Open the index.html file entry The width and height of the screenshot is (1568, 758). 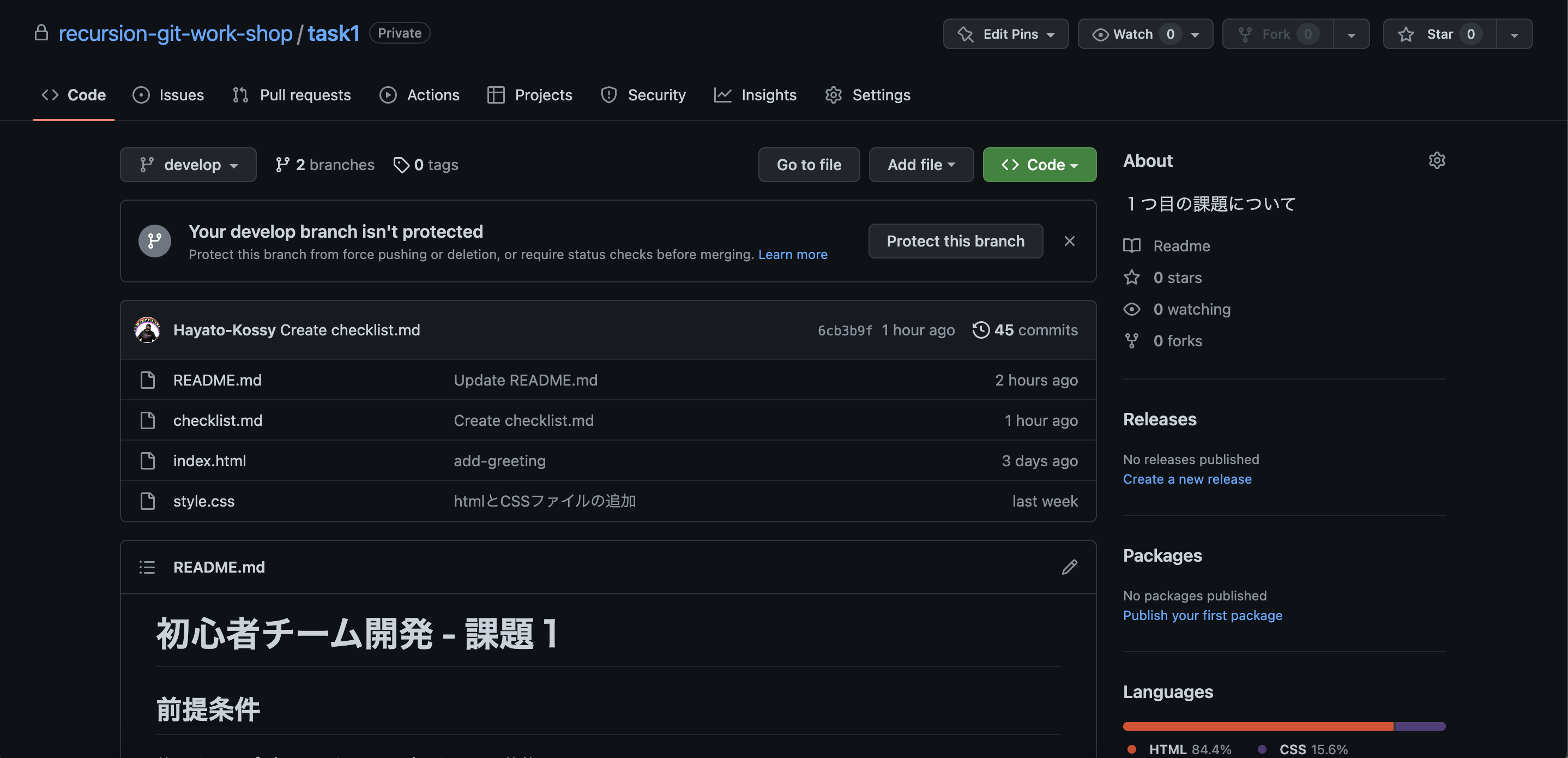[209, 461]
